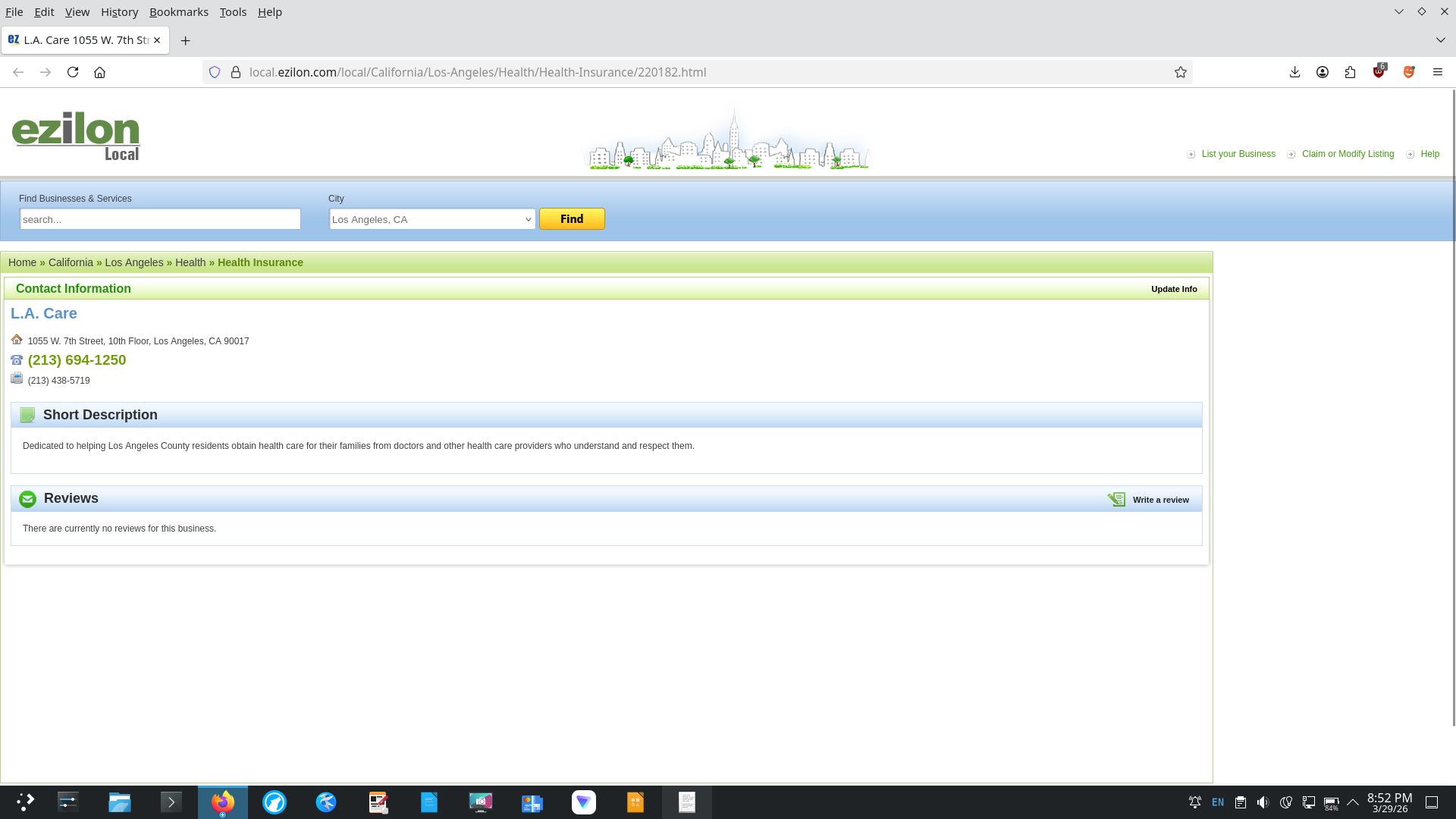Expand the City dropdown Los Angeles, CA
This screenshot has width=1456, height=819.
pyautogui.click(x=432, y=219)
